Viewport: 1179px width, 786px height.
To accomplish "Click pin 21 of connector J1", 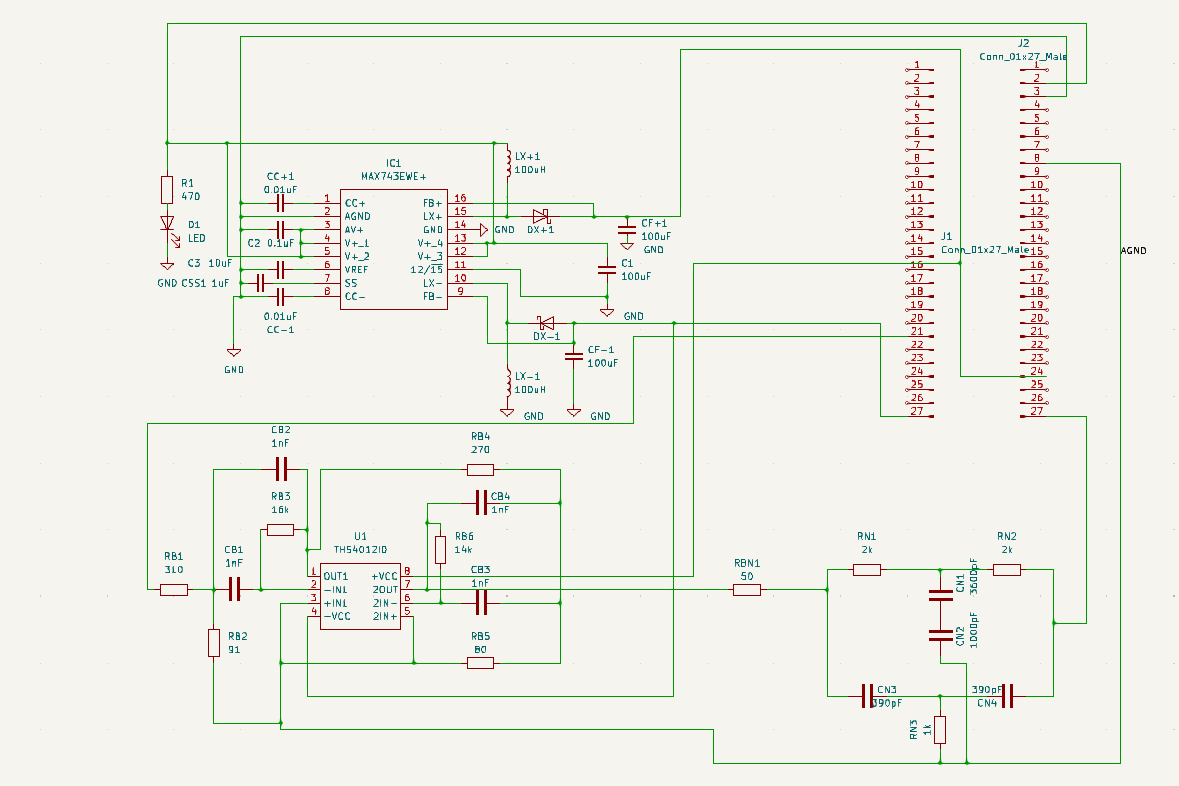I will click(920, 333).
